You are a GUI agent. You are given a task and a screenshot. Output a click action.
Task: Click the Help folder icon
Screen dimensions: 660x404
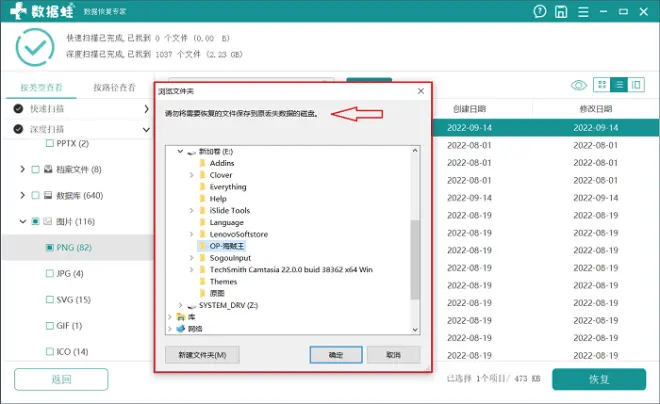pyautogui.click(x=202, y=199)
